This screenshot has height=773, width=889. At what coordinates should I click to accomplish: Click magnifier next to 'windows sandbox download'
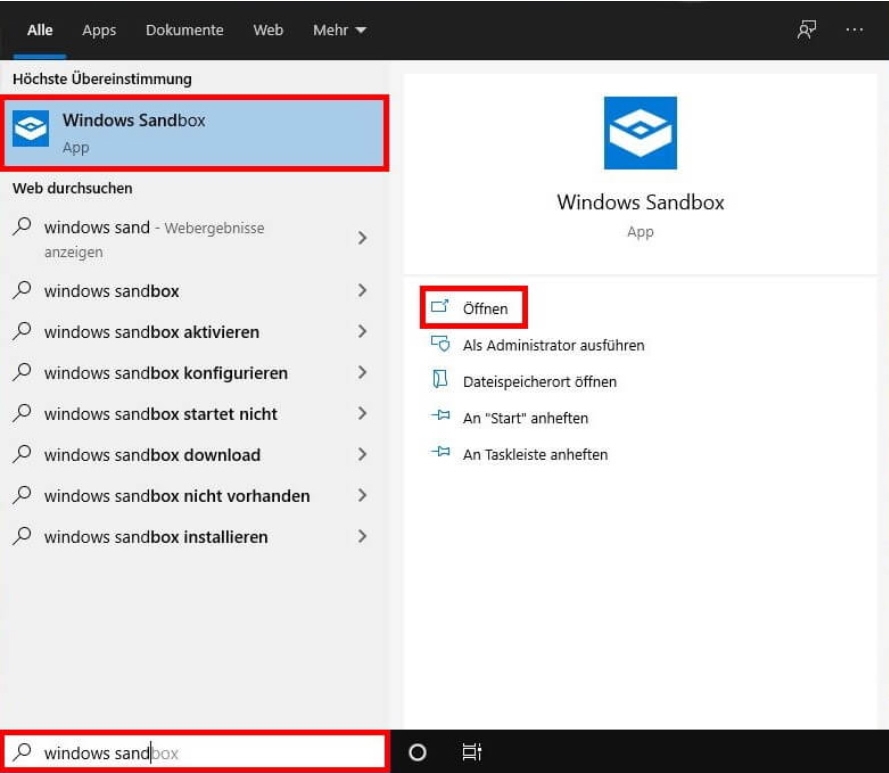(22, 454)
